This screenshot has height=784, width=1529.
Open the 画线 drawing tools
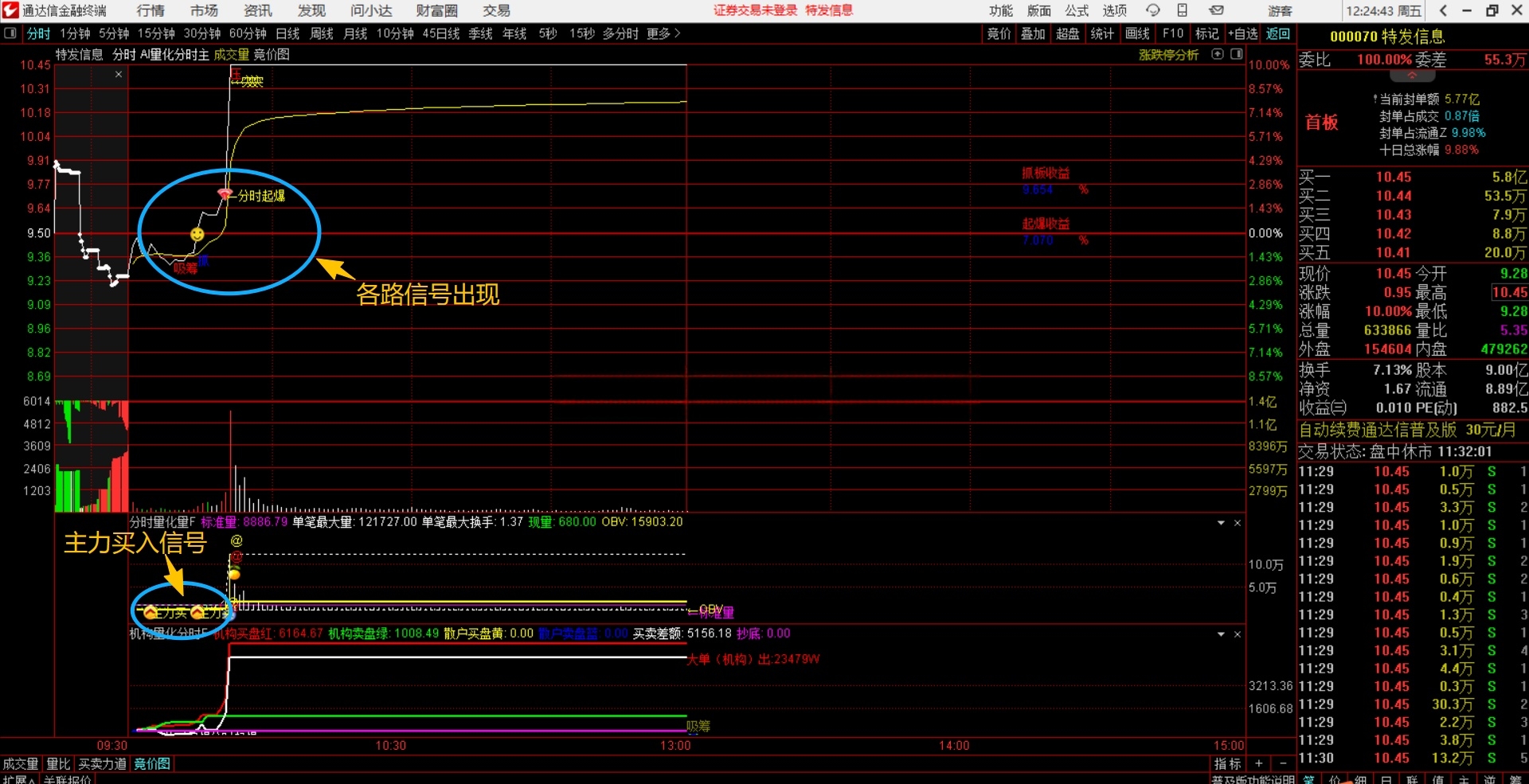click(x=1137, y=33)
